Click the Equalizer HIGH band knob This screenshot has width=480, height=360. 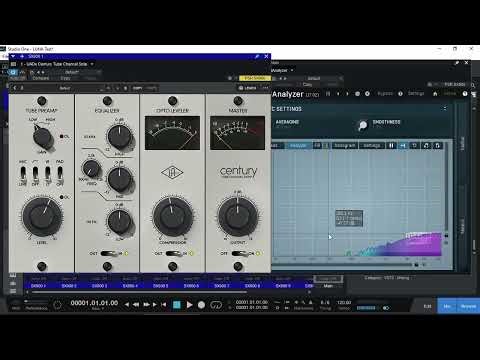pos(119,137)
